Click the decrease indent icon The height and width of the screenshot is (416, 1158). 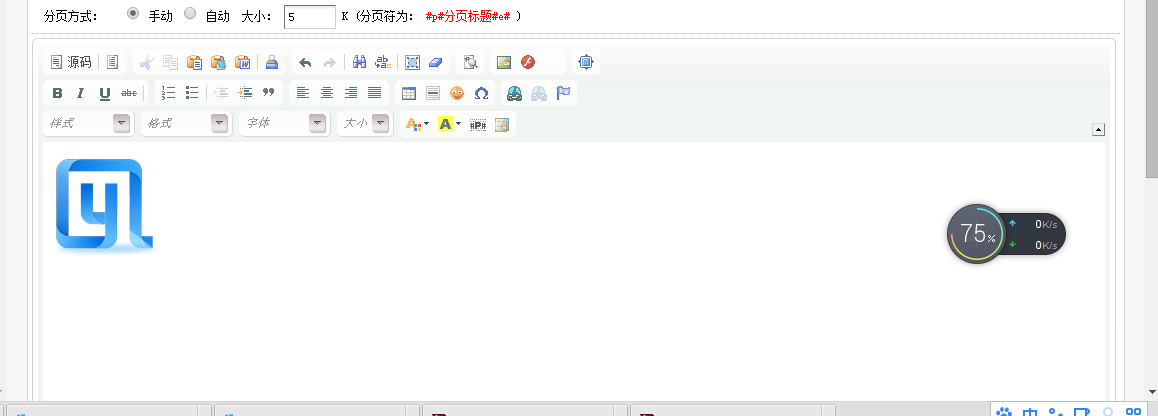(x=221, y=93)
